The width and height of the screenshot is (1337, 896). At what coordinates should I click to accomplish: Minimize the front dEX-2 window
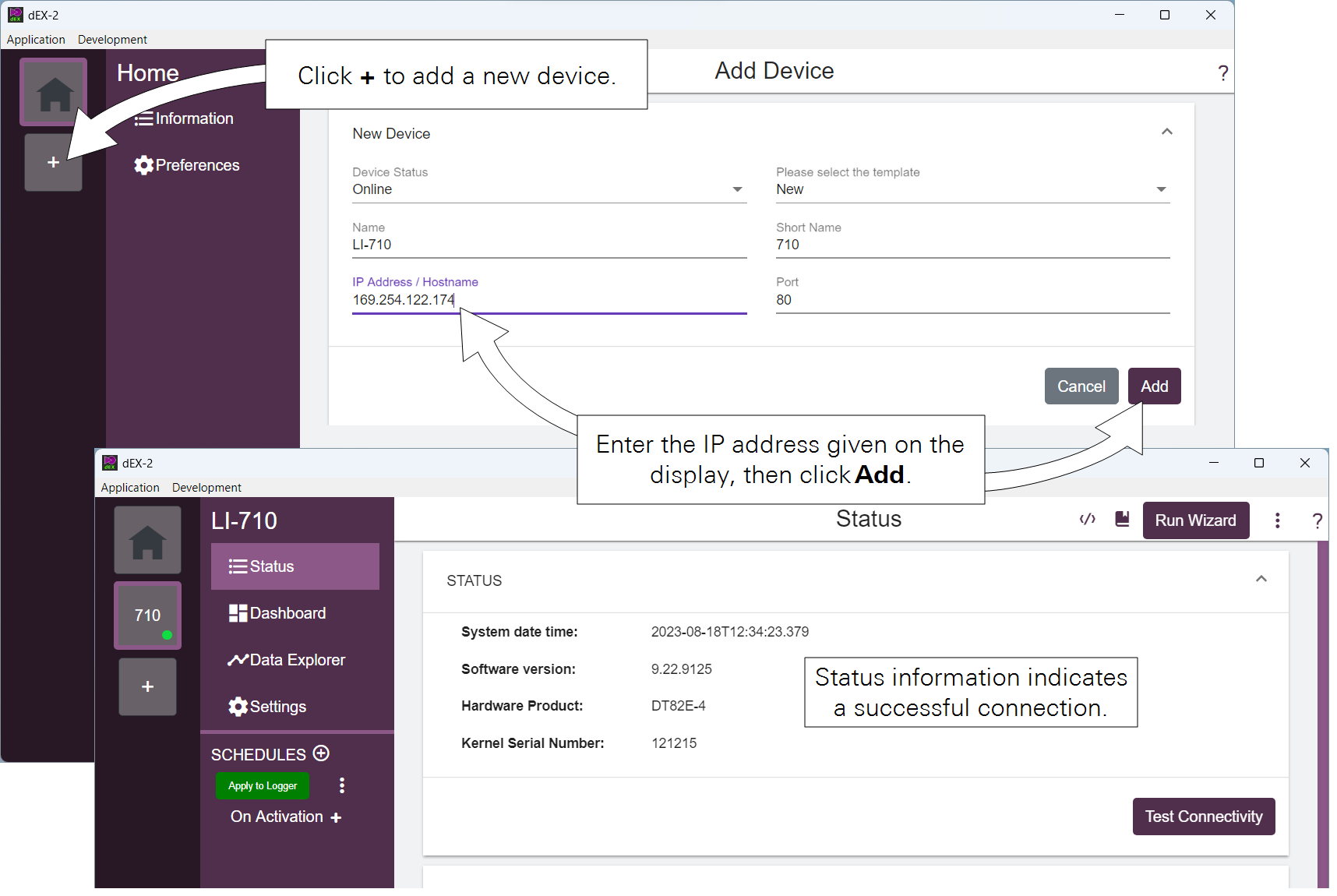pyautogui.click(x=1214, y=463)
